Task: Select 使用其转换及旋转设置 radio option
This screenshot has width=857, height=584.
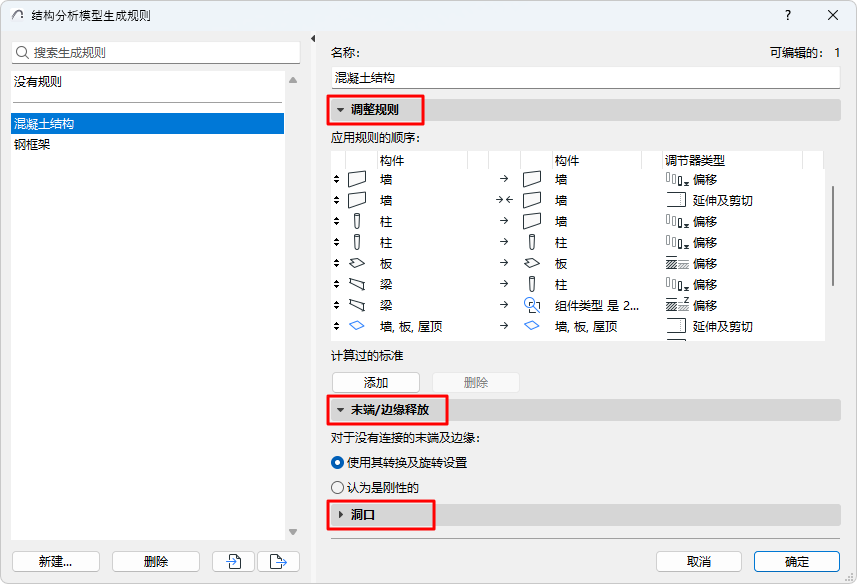Action: pos(337,463)
